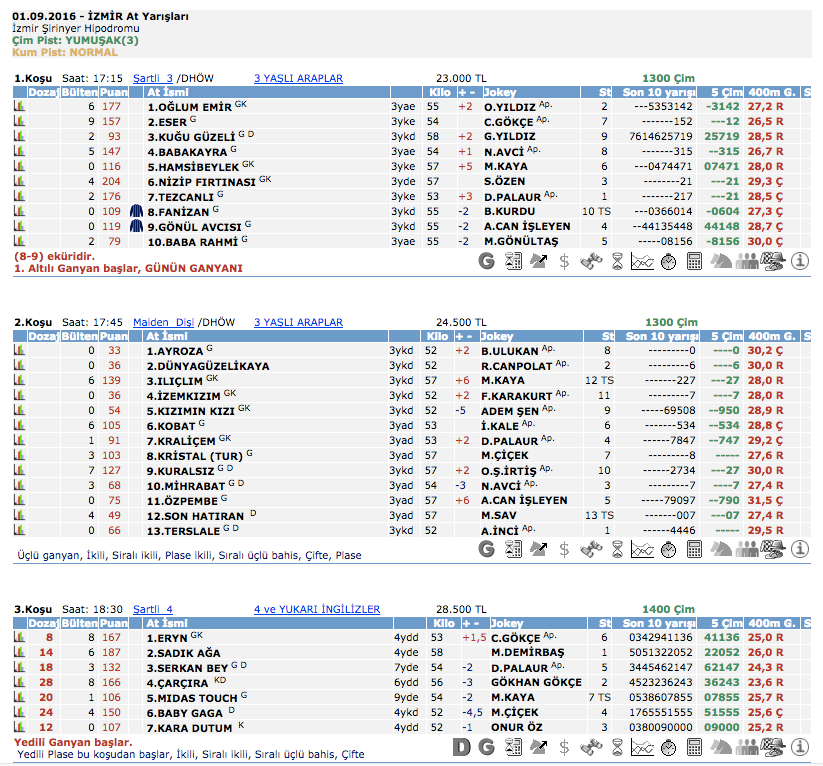Click the binoculars icon in race 2 toolbar
The height and width of the screenshot is (766, 823).
[591, 548]
